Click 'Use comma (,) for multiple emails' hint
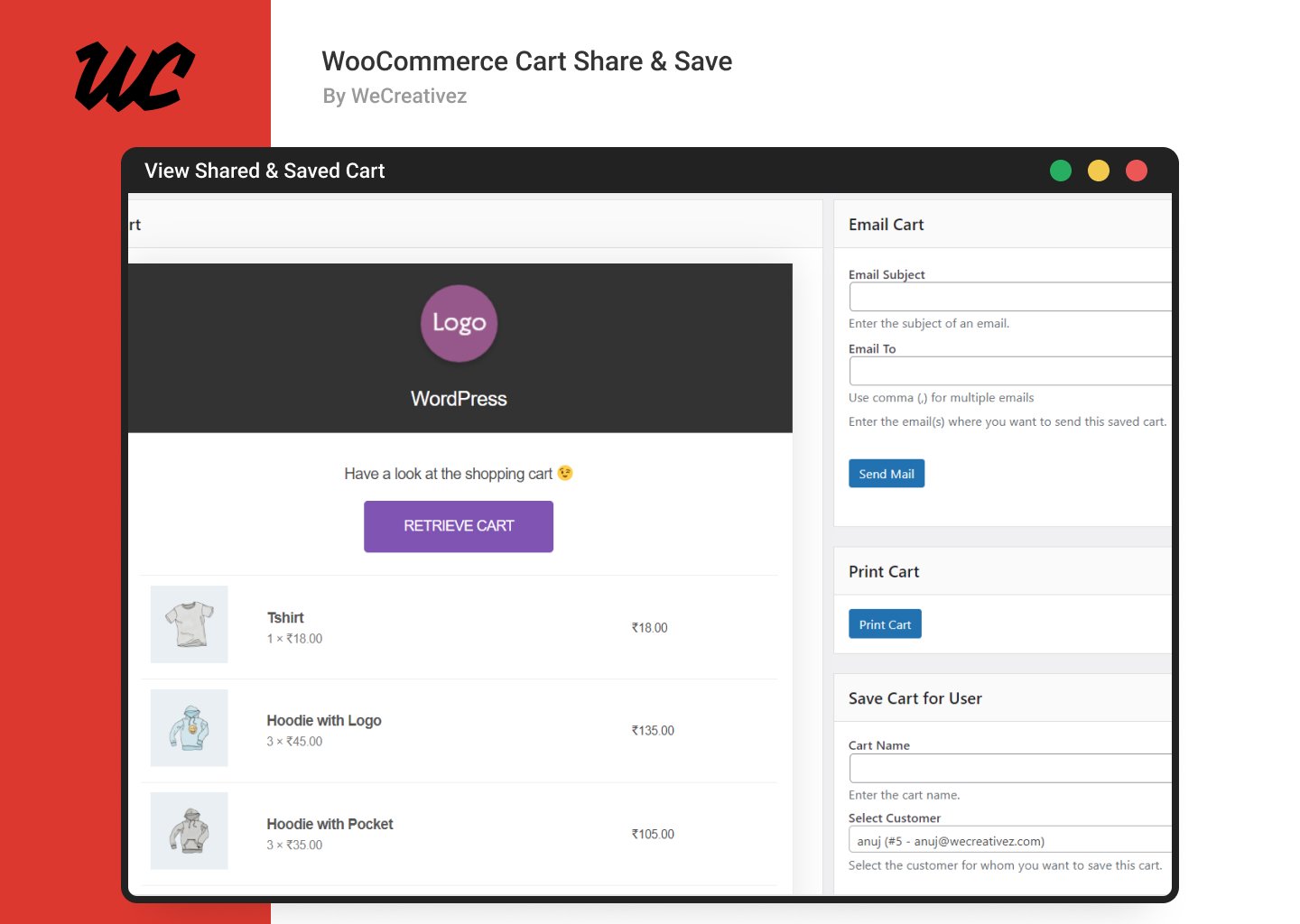1300x924 pixels. pyautogui.click(x=941, y=398)
